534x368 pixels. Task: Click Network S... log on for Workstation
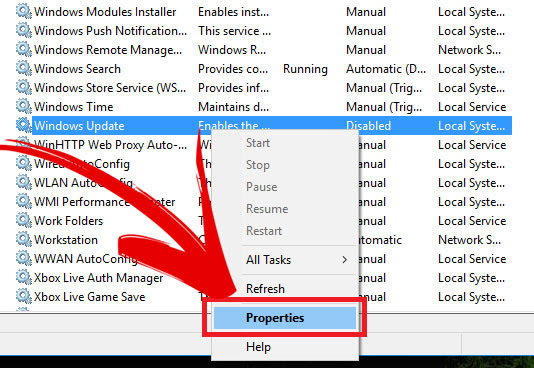[x=470, y=240]
